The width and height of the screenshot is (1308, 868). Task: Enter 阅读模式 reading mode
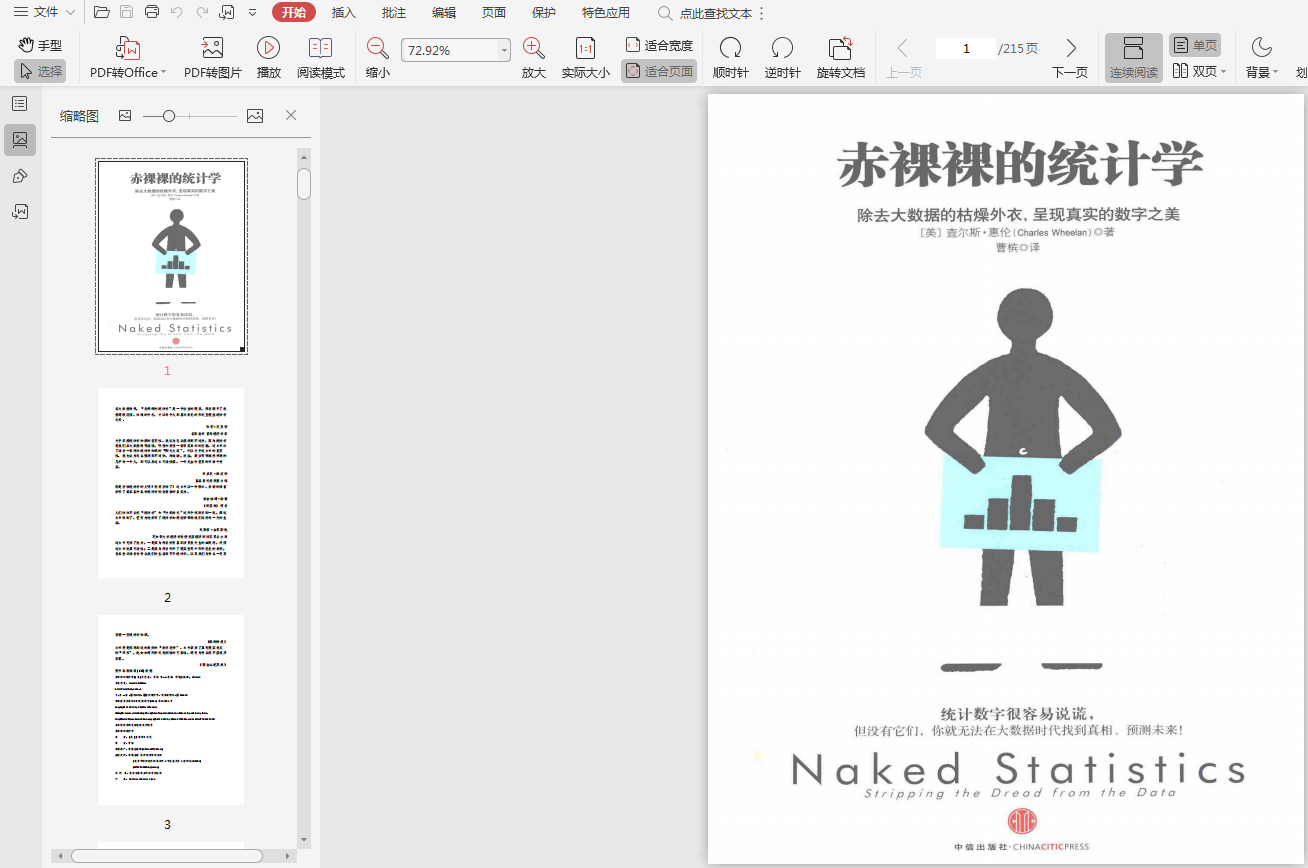320,49
